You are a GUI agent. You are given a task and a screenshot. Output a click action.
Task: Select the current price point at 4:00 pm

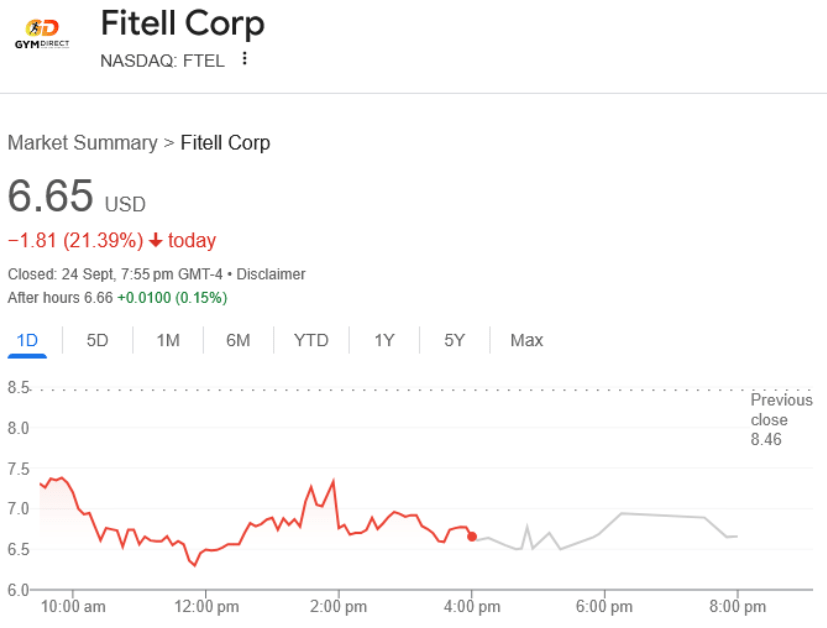(471, 536)
